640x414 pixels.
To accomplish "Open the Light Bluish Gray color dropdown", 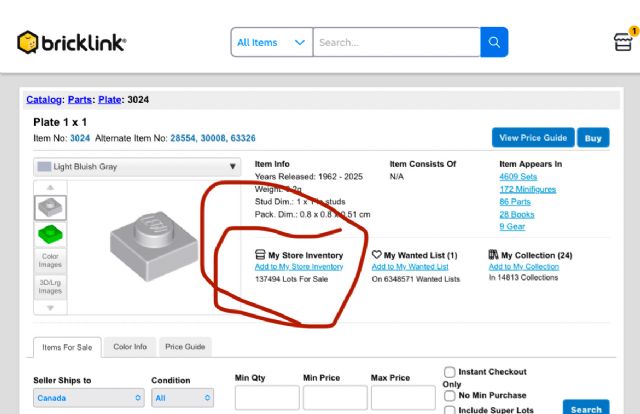I will (137, 166).
